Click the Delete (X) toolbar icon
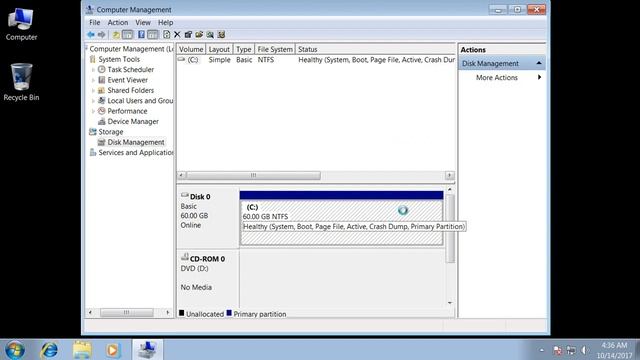This screenshot has width=640, height=360. point(177,35)
